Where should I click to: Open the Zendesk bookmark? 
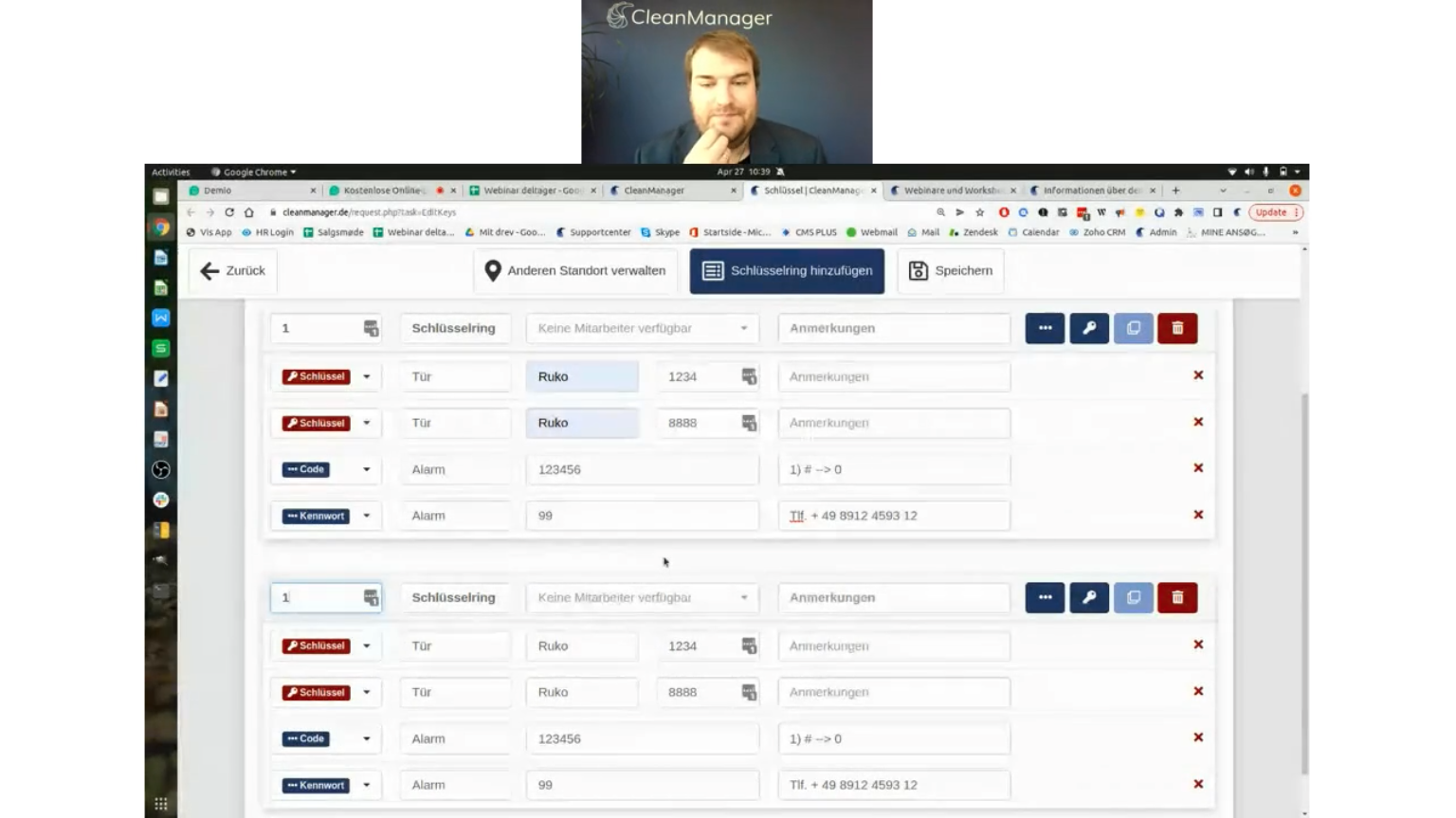[x=974, y=232]
